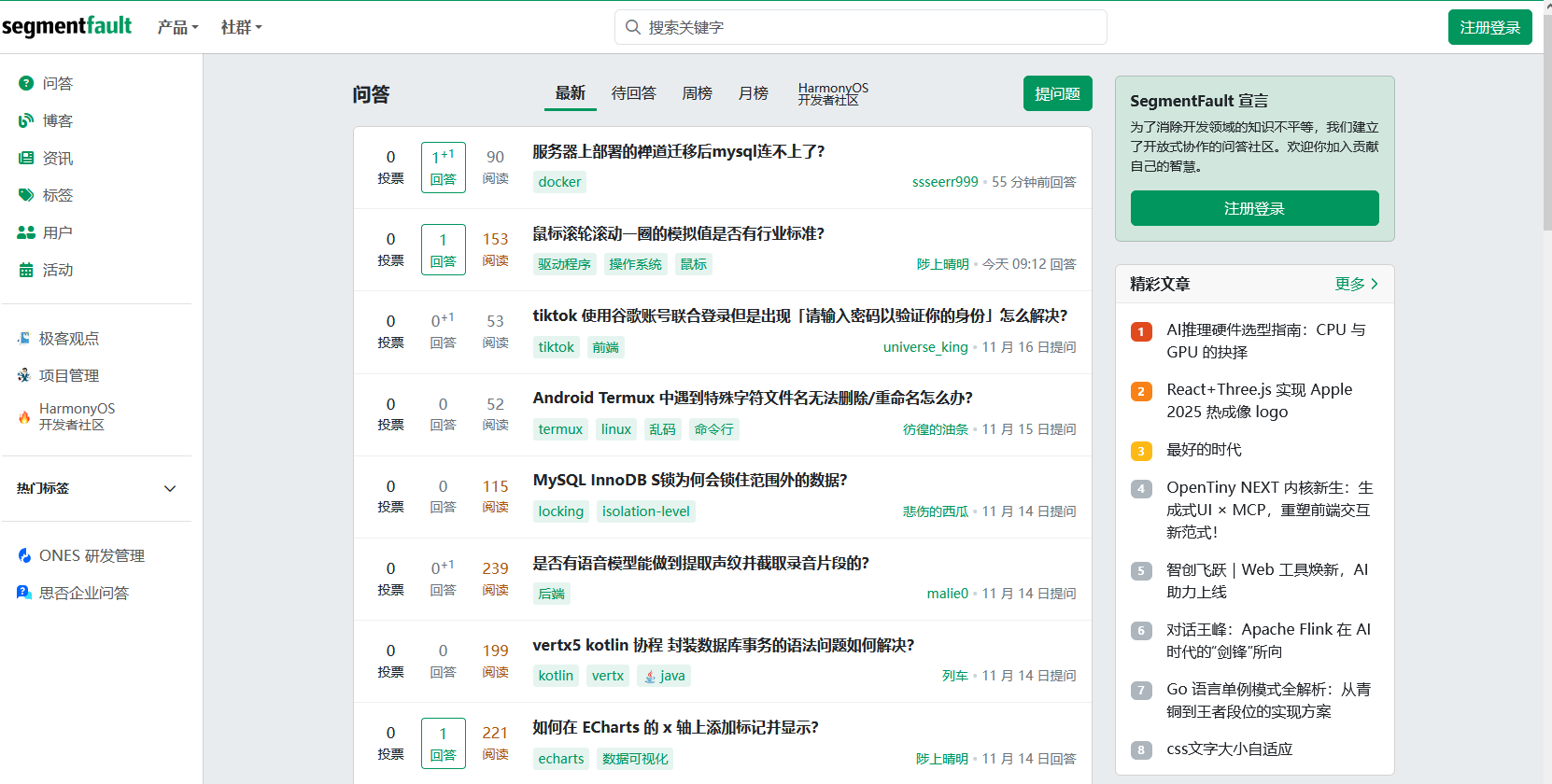This screenshot has width=1552, height=784.
Task: Click the 鼠标 tag
Action: 693,264
